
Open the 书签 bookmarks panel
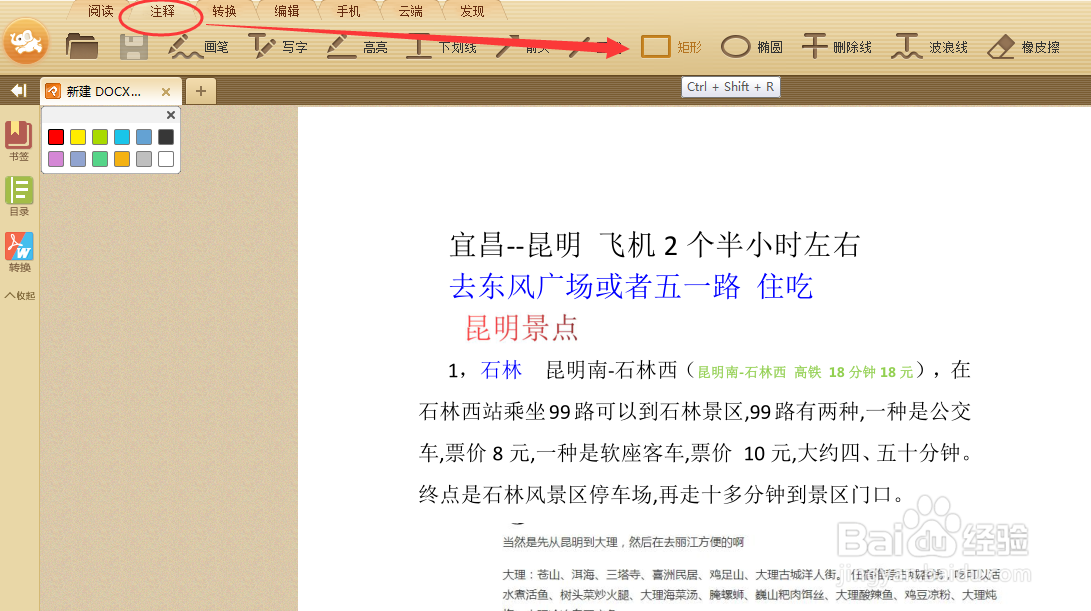pos(19,141)
